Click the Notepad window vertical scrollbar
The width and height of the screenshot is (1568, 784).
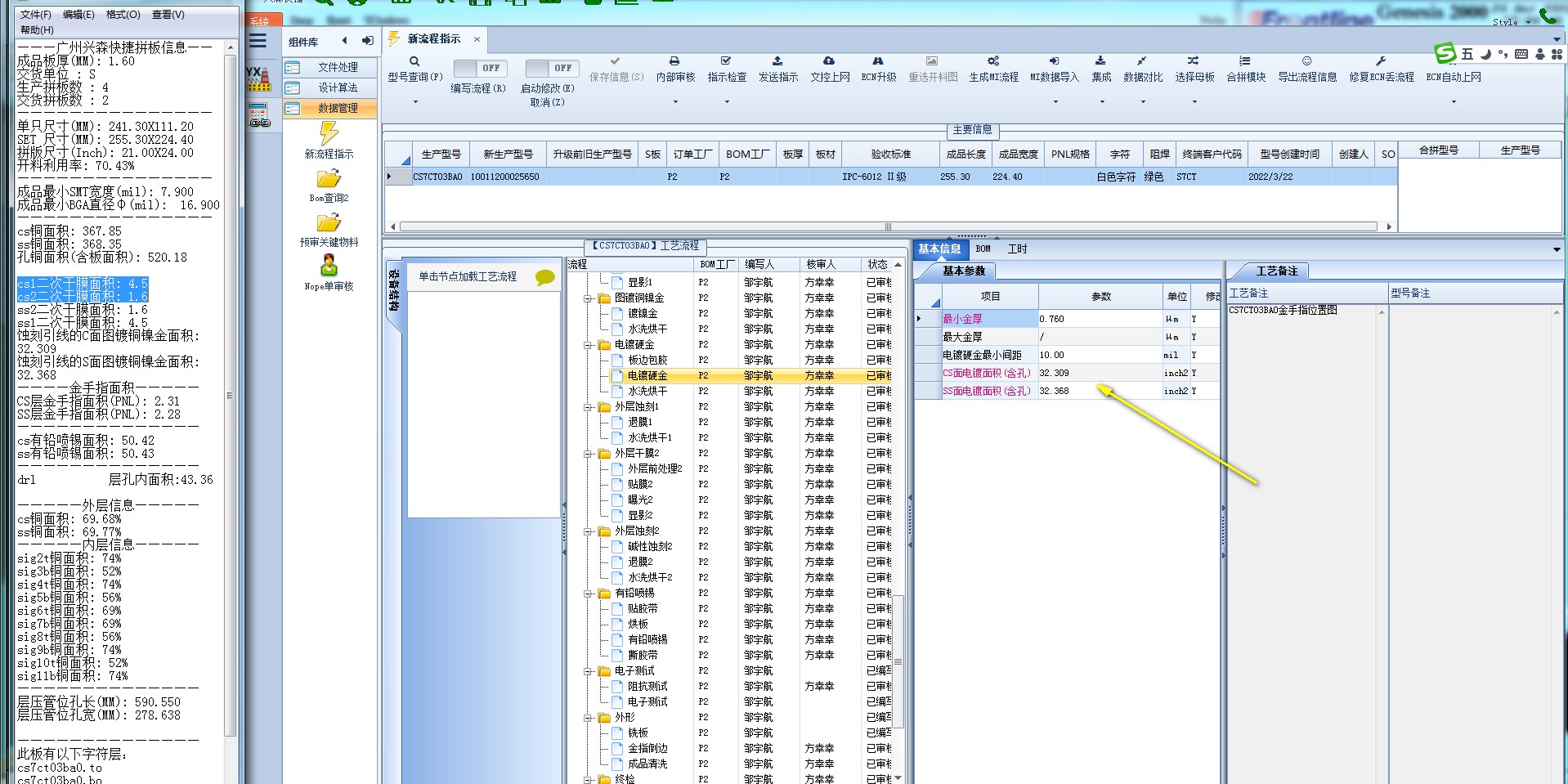click(x=230, y=396)
